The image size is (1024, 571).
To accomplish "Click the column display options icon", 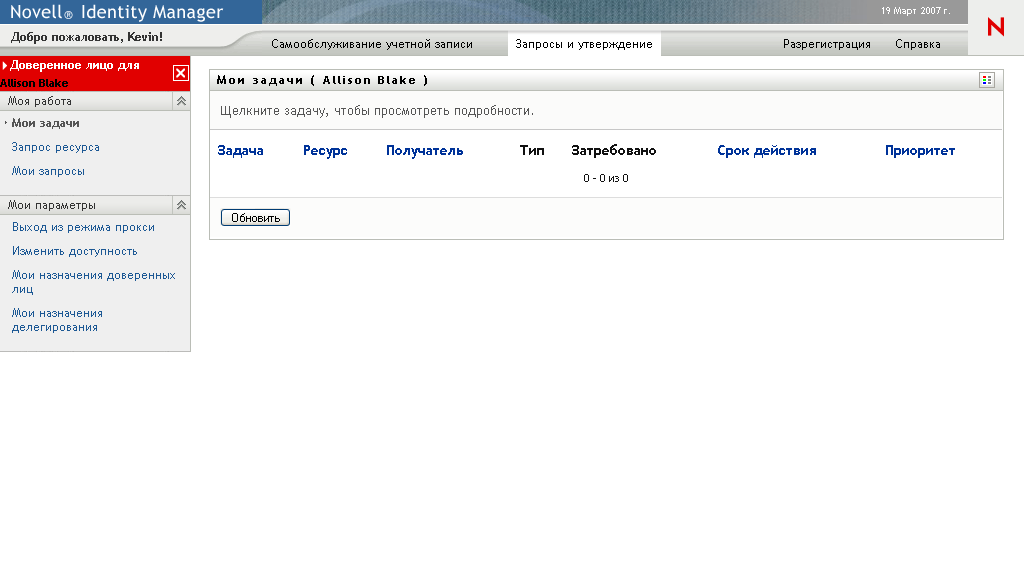I will click(987, 80).
